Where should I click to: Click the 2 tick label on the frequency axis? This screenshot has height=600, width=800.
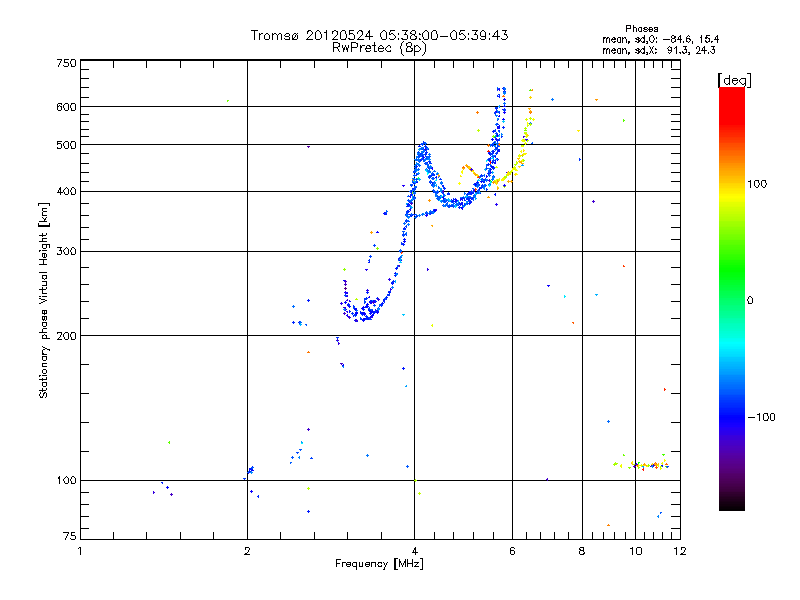point(247,551)
